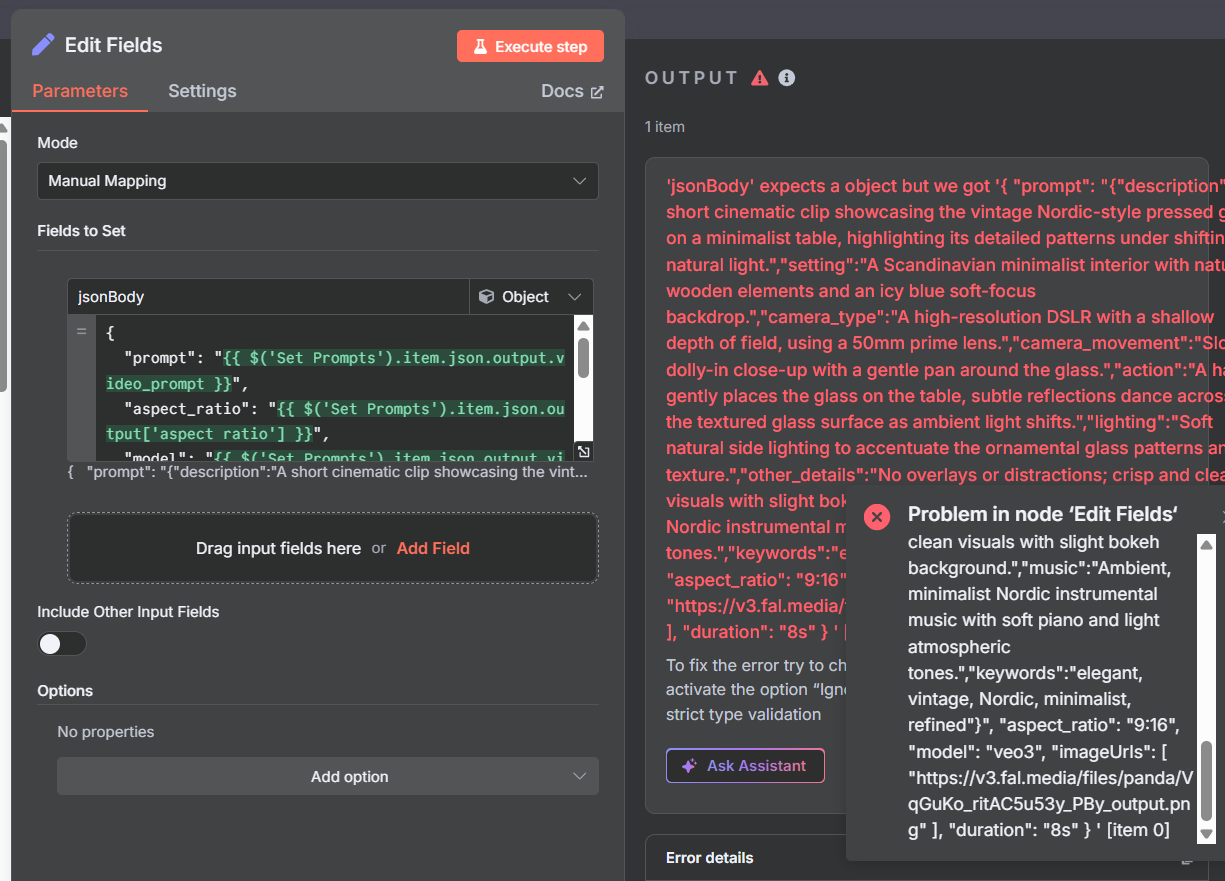Click the equals expression icon in code editor
Viewport: 1225px width, 881px height.
tap(81, 332)
